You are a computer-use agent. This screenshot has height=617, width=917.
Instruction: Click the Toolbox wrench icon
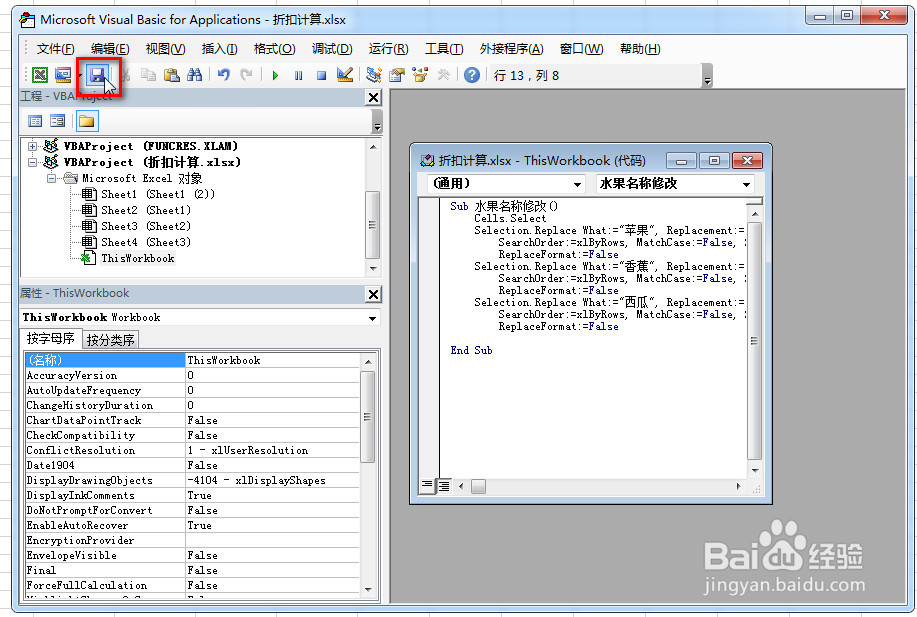click(443, 75)
